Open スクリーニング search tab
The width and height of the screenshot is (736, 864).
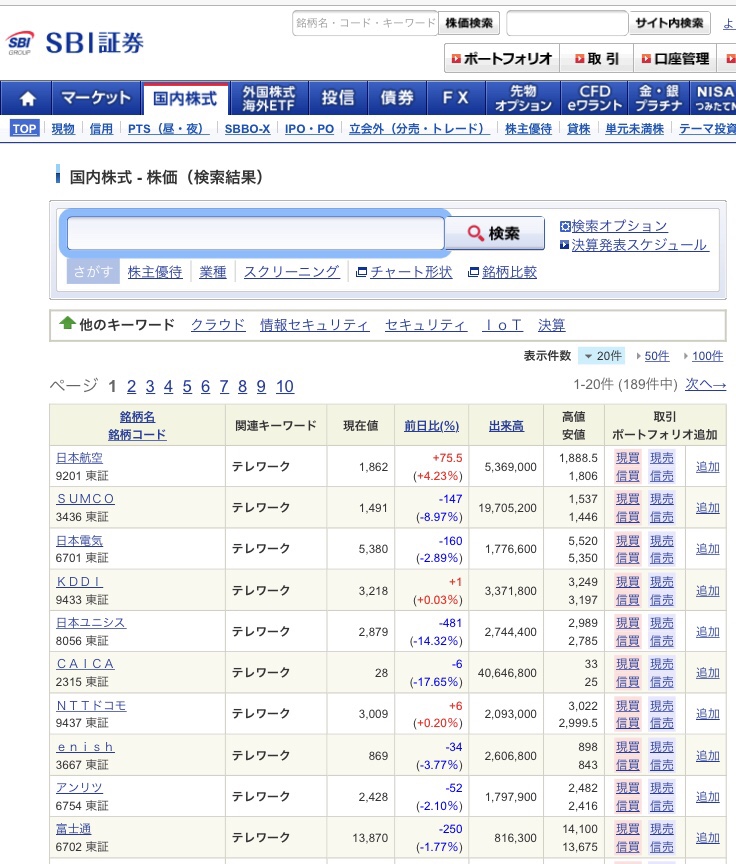coord(291,272)
